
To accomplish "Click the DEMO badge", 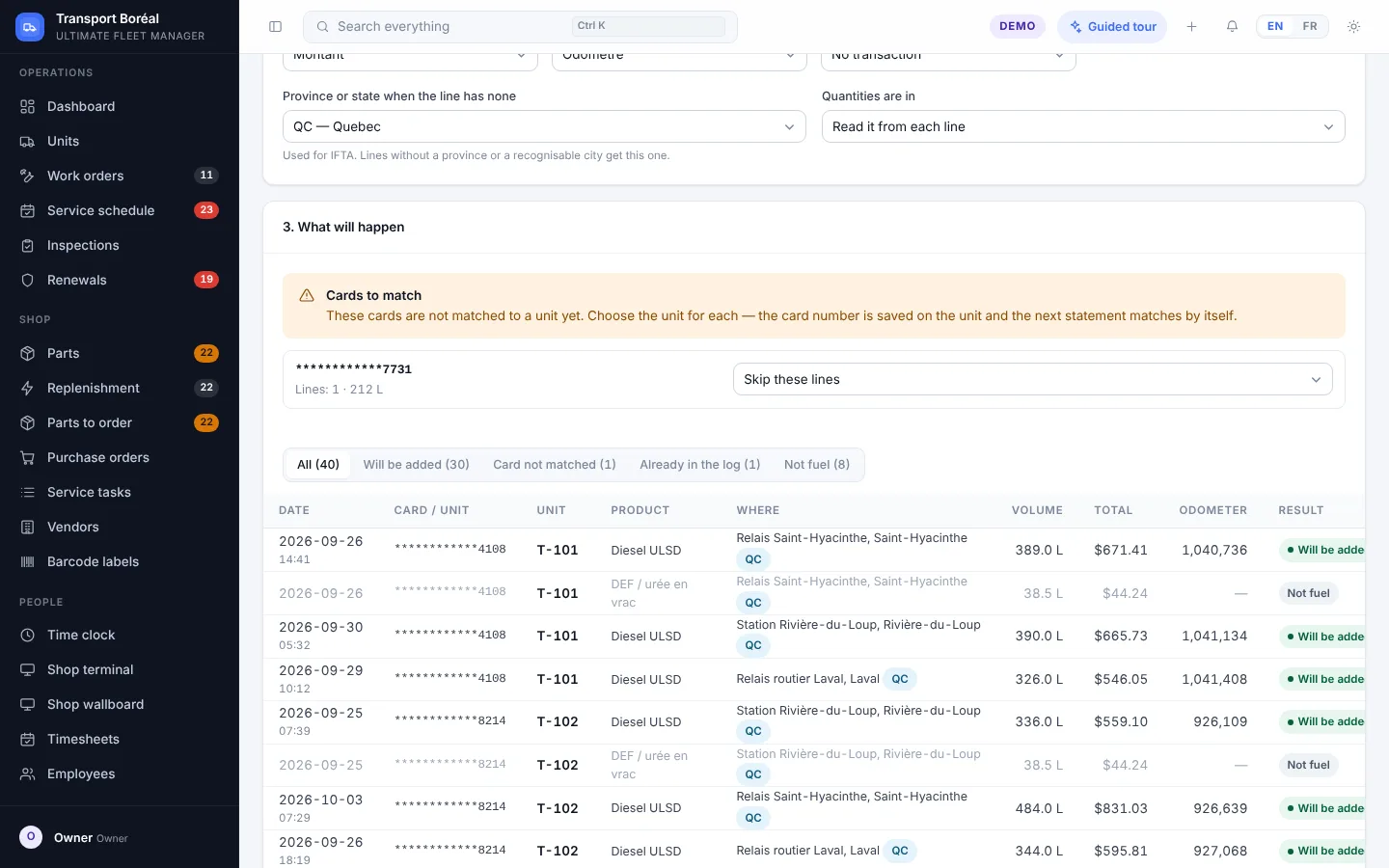I will [x=1018, y=26].
